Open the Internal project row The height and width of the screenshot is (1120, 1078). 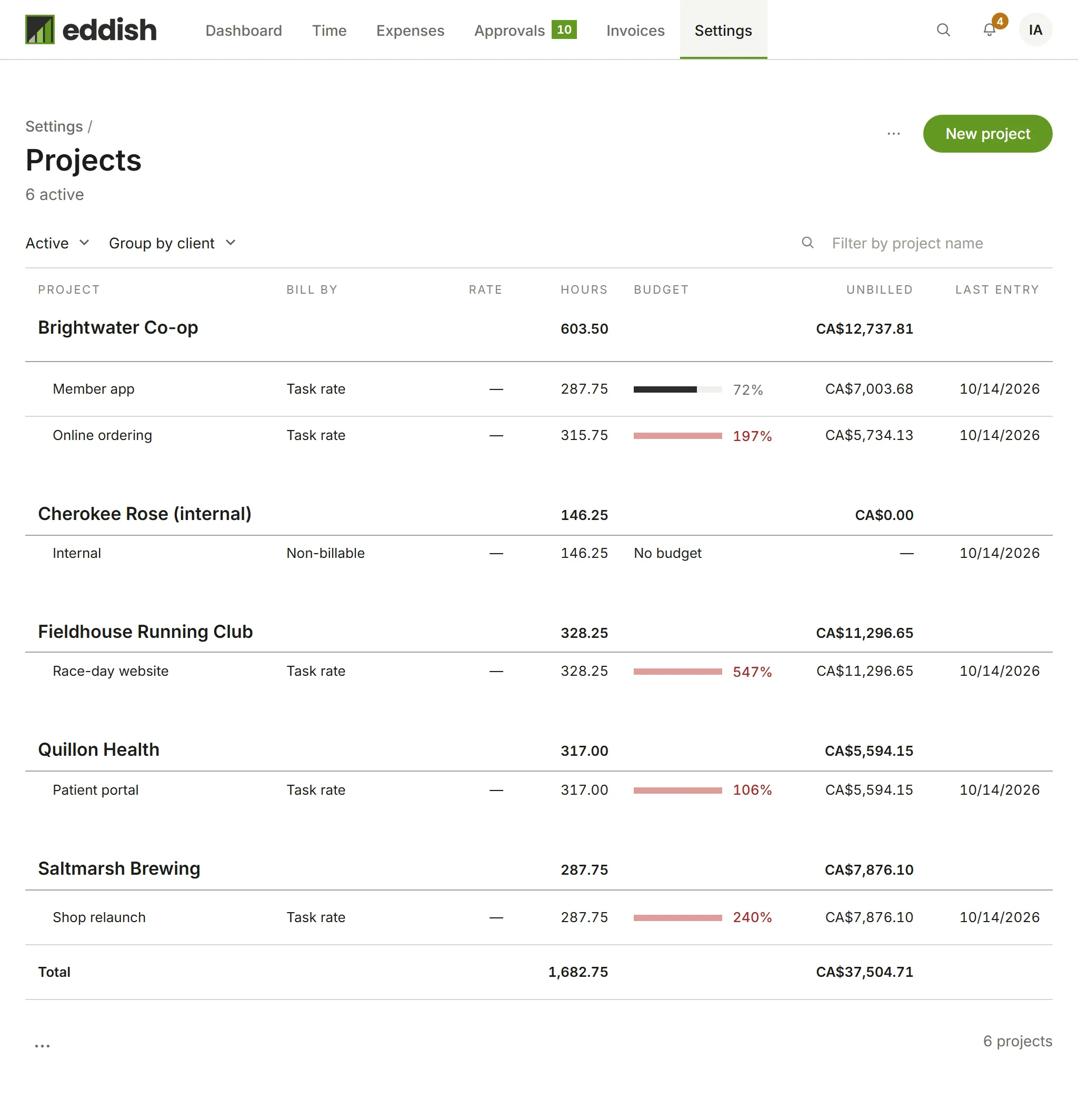[x=538, y=553]
